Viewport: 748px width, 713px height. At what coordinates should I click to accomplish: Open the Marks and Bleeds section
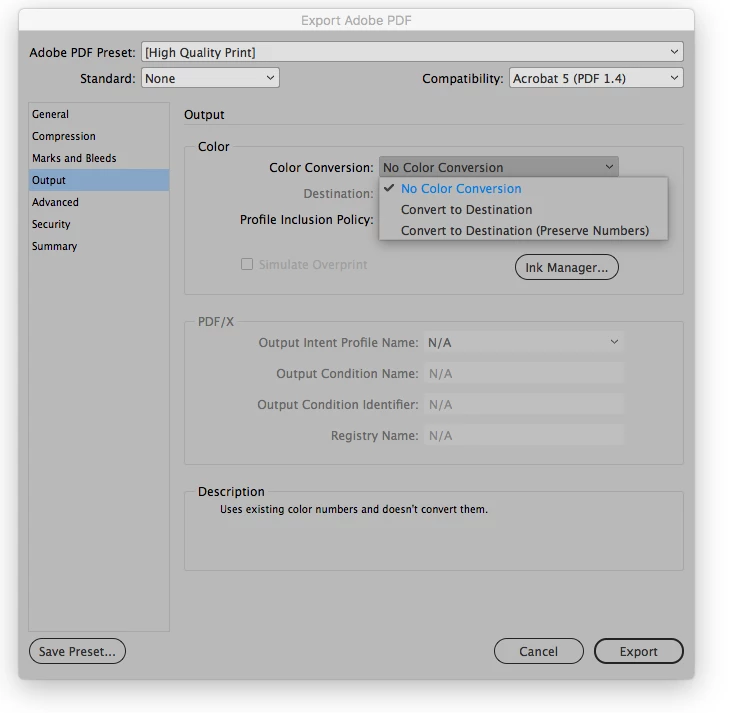click(x=99, y=158)
